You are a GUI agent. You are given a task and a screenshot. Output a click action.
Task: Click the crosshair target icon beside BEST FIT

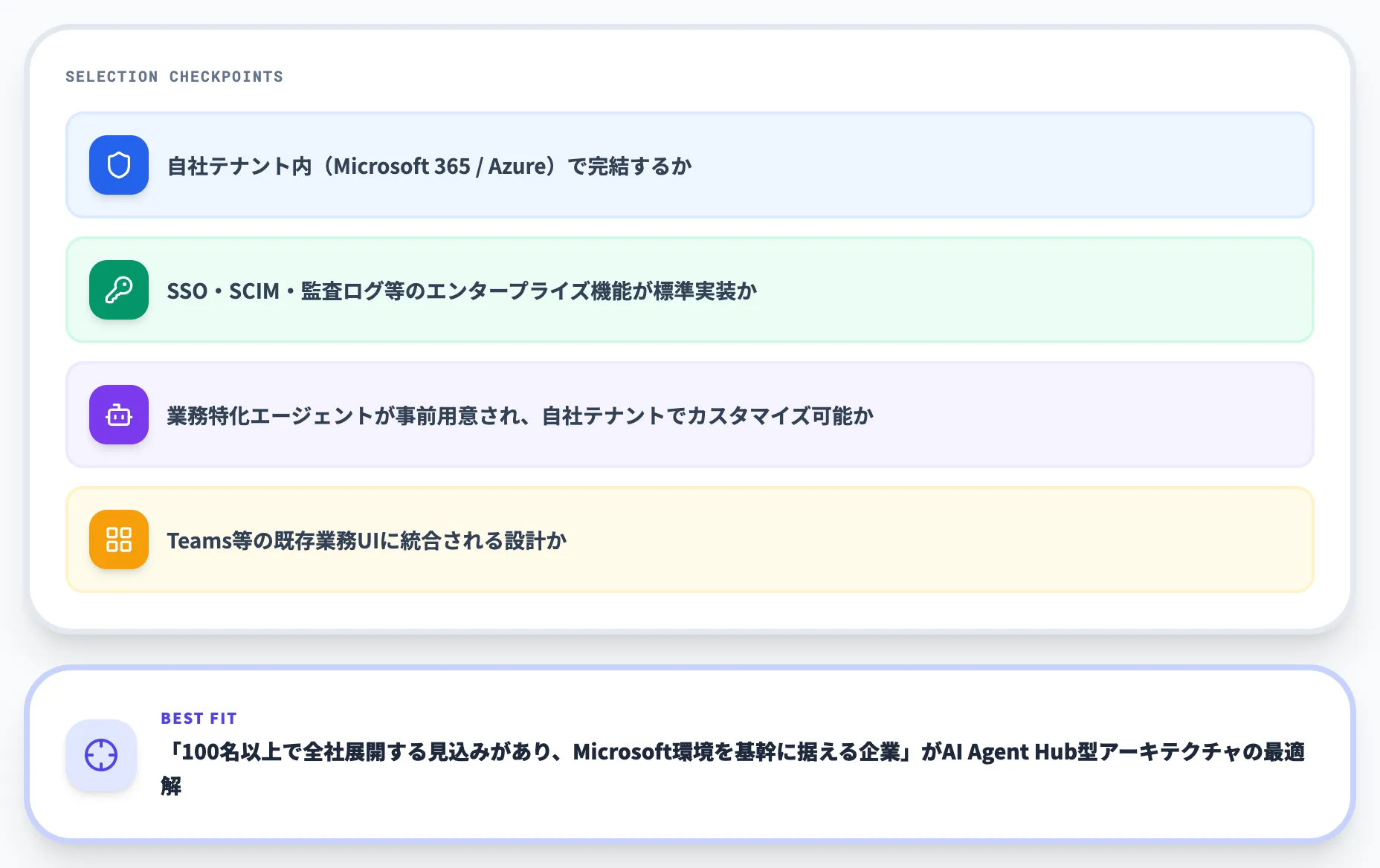(x=101, y=755)
